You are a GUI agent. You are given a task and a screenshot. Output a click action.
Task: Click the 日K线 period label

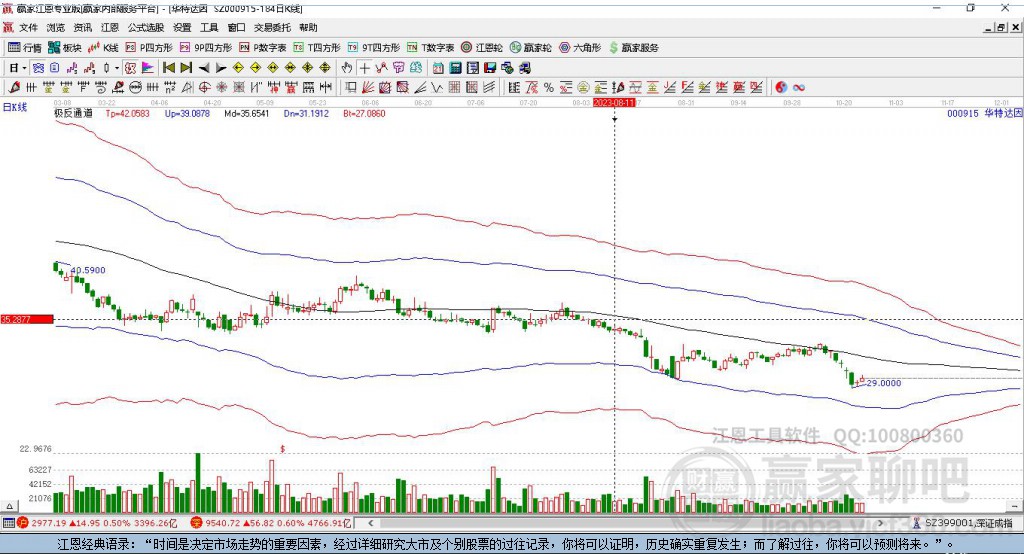click(15, 107)
